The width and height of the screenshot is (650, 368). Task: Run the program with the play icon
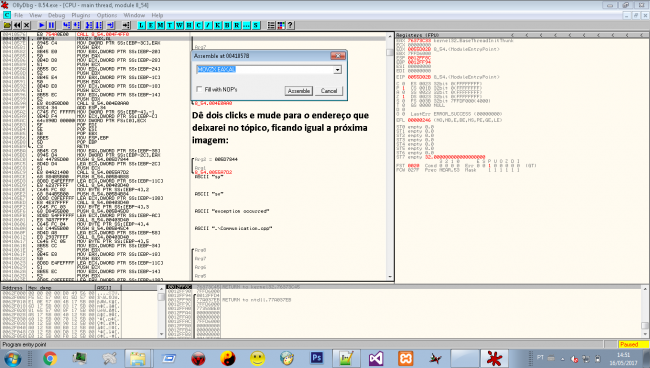click(42, 25)
